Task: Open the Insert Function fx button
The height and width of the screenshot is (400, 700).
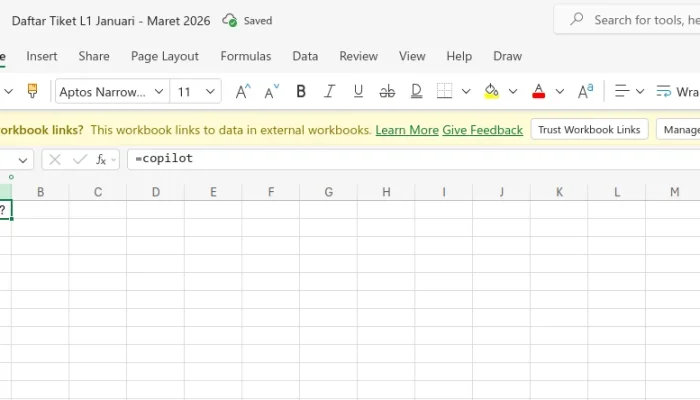Action: (101, 159)
